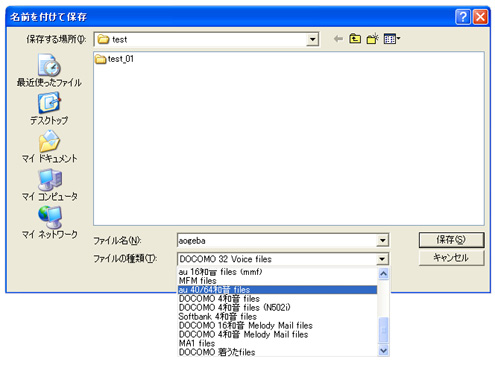
Task: Choose Softbank 4和音 files option
Action: click(x=278, y=316)
